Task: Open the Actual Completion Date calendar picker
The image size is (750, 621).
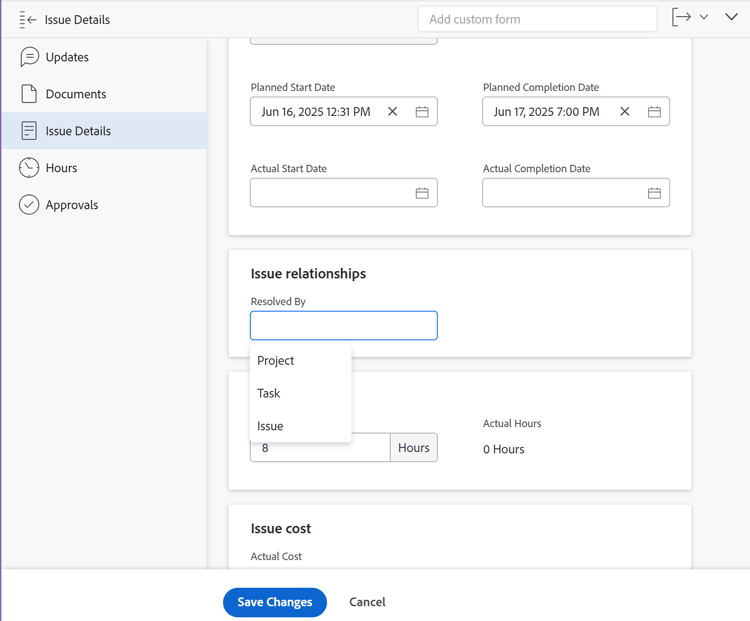Action: (x=654, y=193)
